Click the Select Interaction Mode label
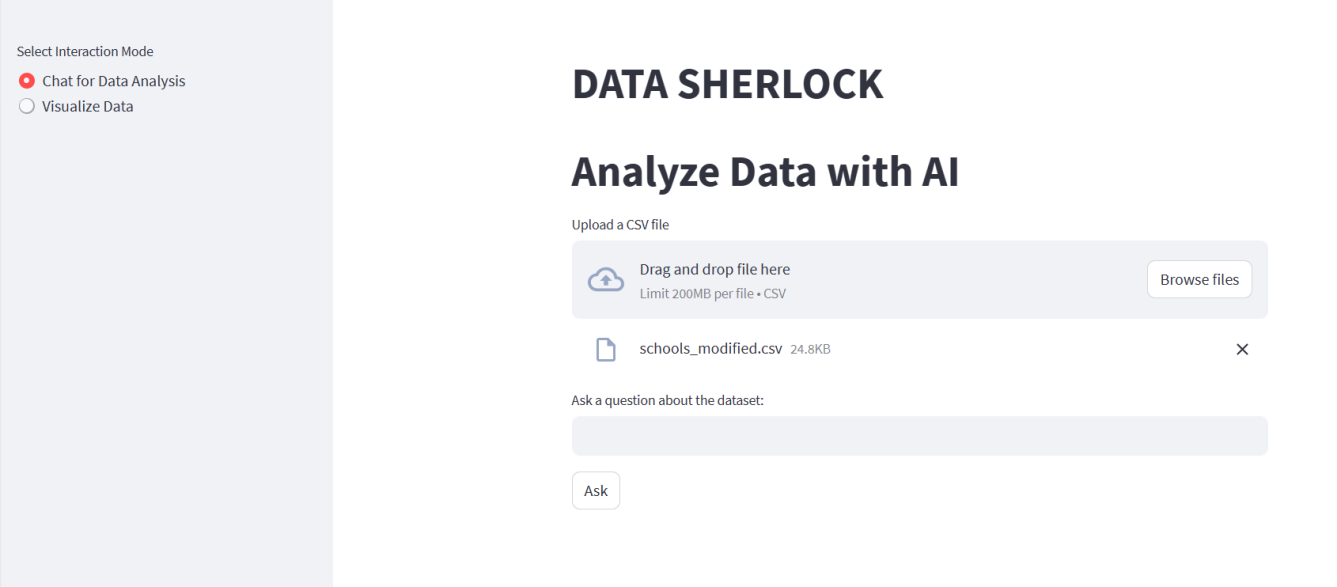 click(85, 51)
